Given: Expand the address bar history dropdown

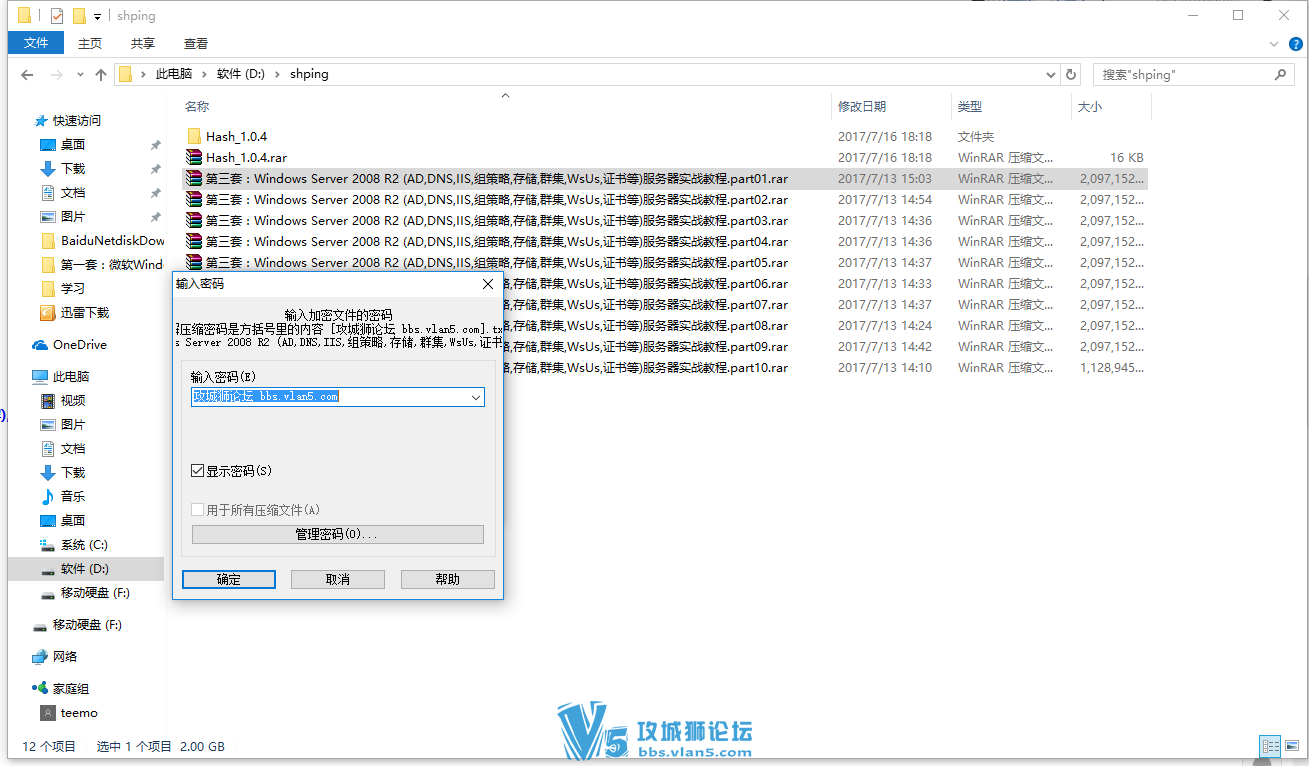Looking at the screenshot, I should (x=1051, y=75).
